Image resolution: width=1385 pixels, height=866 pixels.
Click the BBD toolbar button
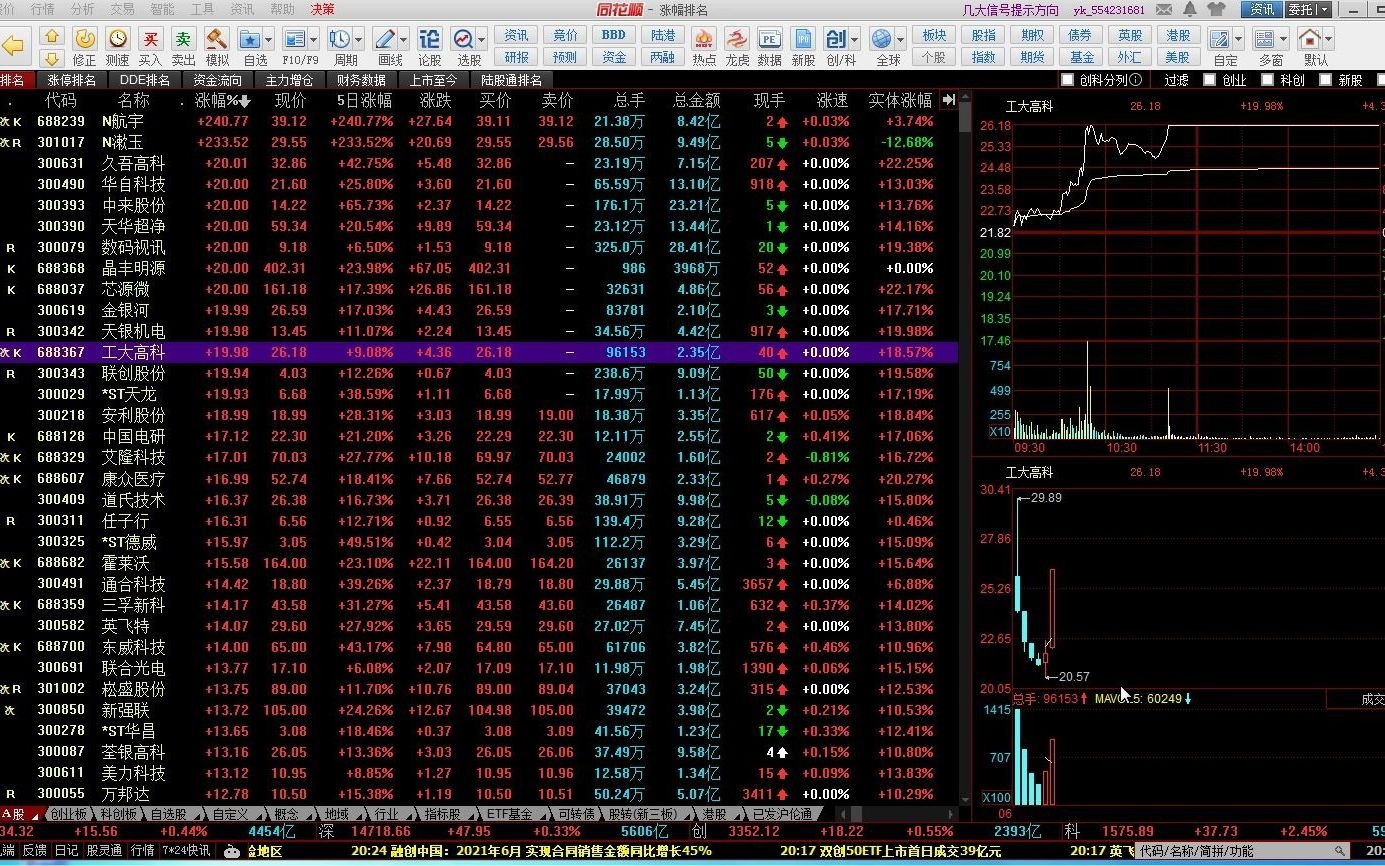click(614, 35)
